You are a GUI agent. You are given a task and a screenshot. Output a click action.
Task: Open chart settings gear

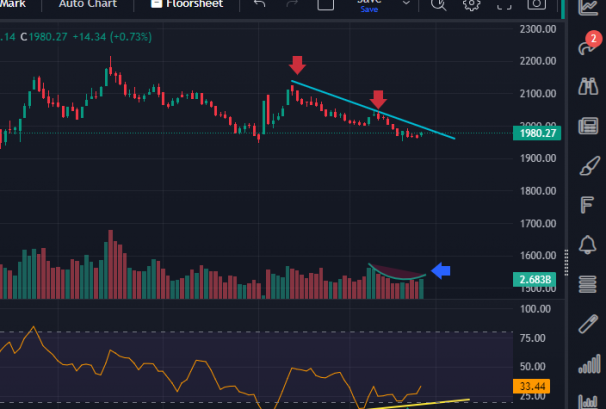[x=472, y=5]
